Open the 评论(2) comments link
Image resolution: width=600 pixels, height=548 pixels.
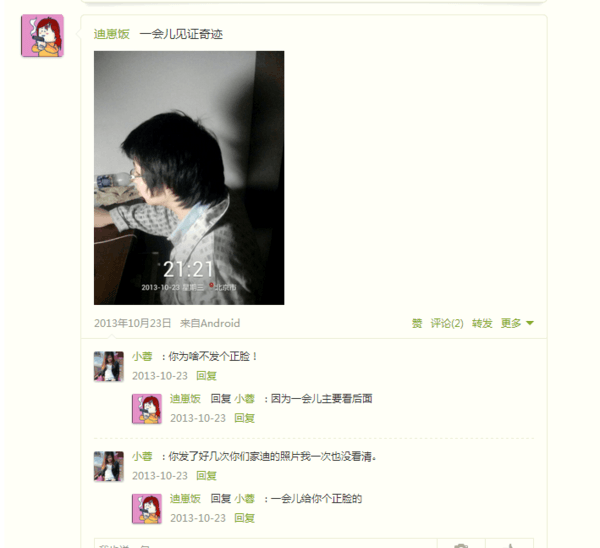tap(447, 323)
